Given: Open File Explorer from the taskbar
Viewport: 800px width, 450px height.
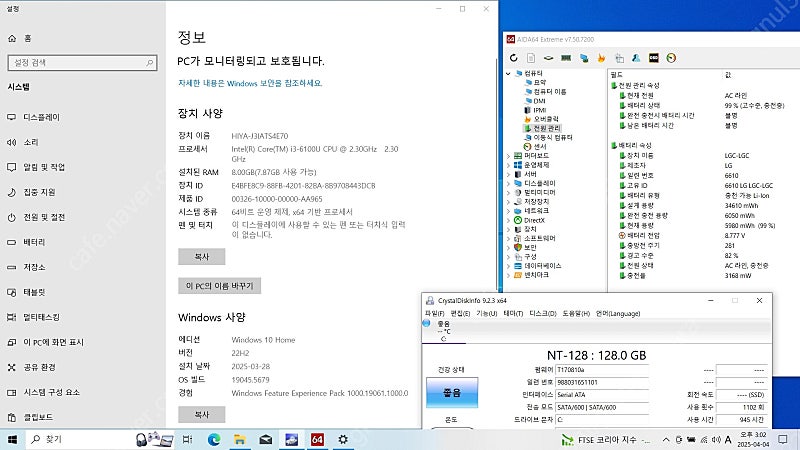Looking at the screenshot, I should 239,439.
